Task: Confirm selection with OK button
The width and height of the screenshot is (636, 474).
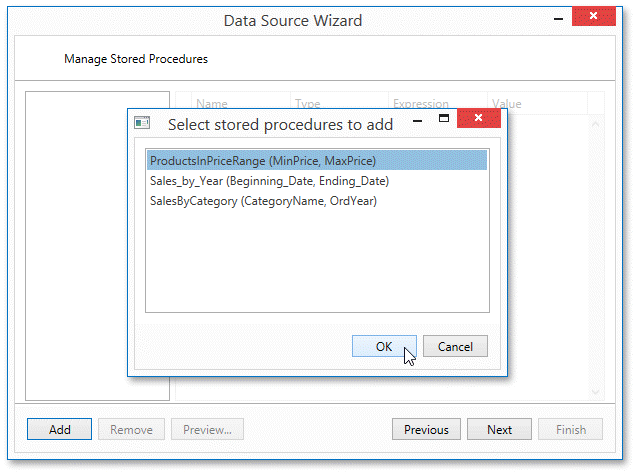Action: 384,346
